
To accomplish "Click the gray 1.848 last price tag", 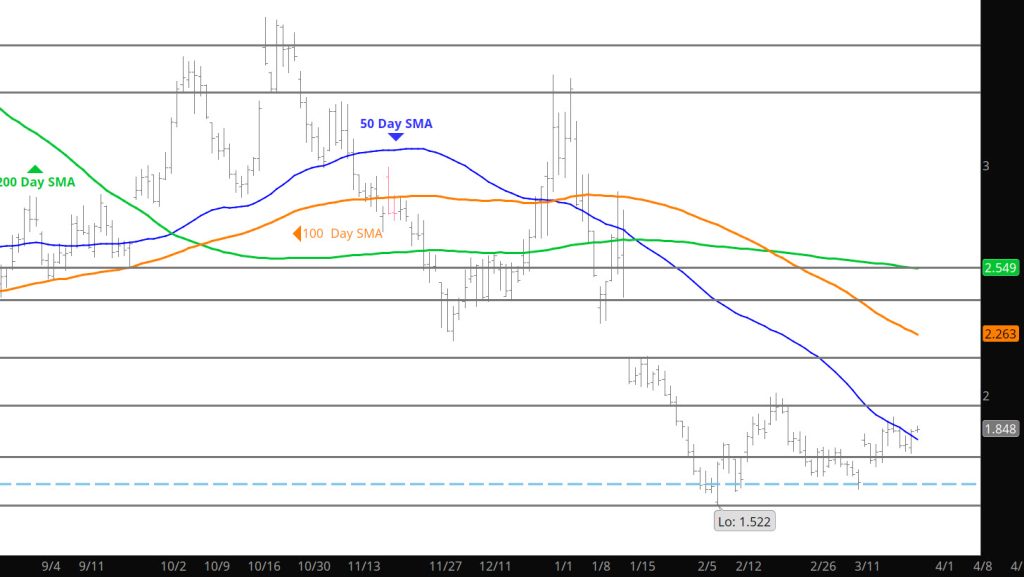I will (x=1000, y=429).
